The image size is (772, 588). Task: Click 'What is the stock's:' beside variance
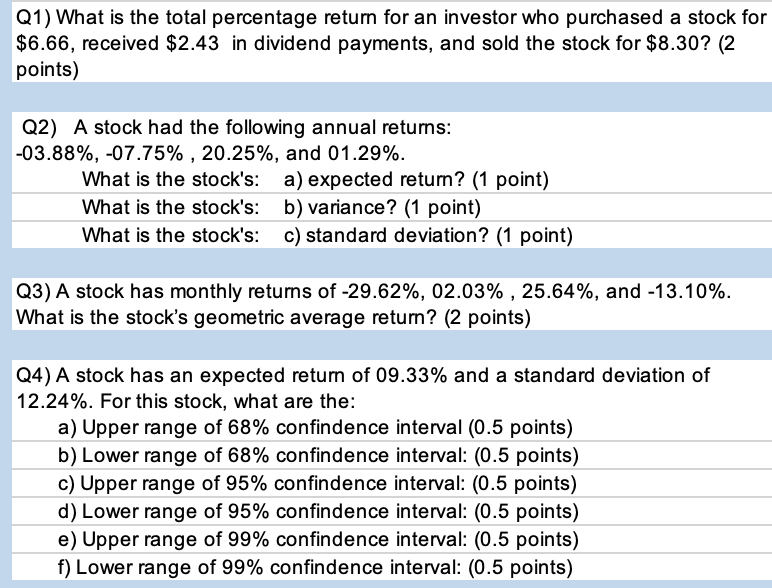point(165,208)
